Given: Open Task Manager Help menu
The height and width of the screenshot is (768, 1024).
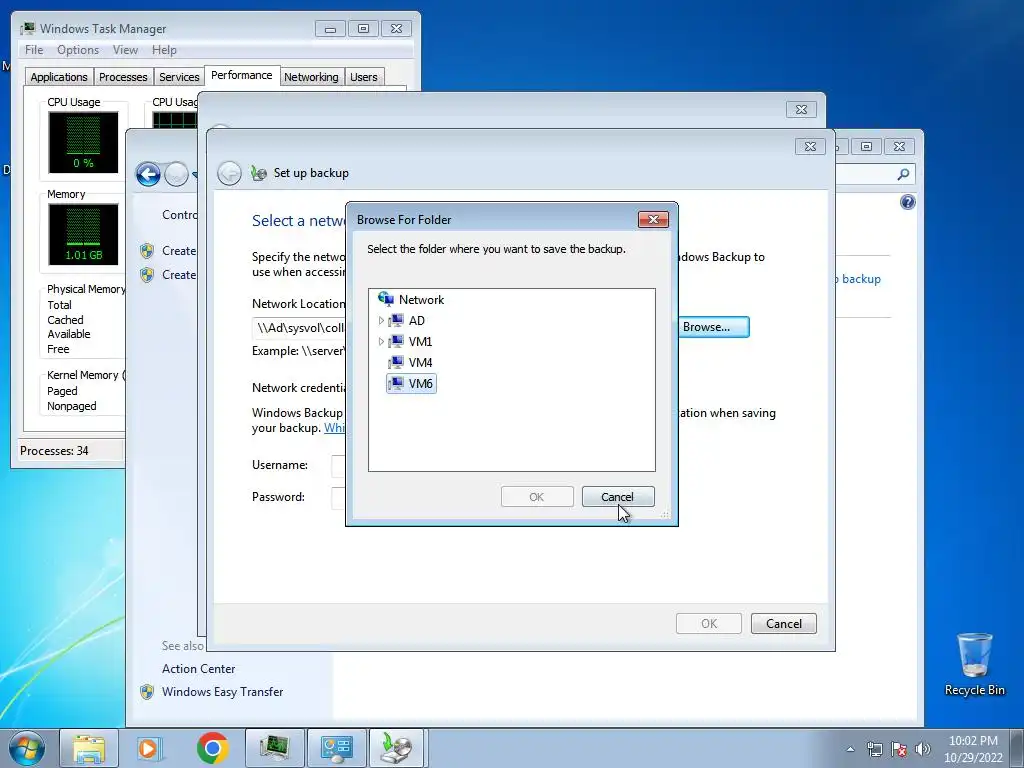Looking at the screenshot, I should coord(164,50).
